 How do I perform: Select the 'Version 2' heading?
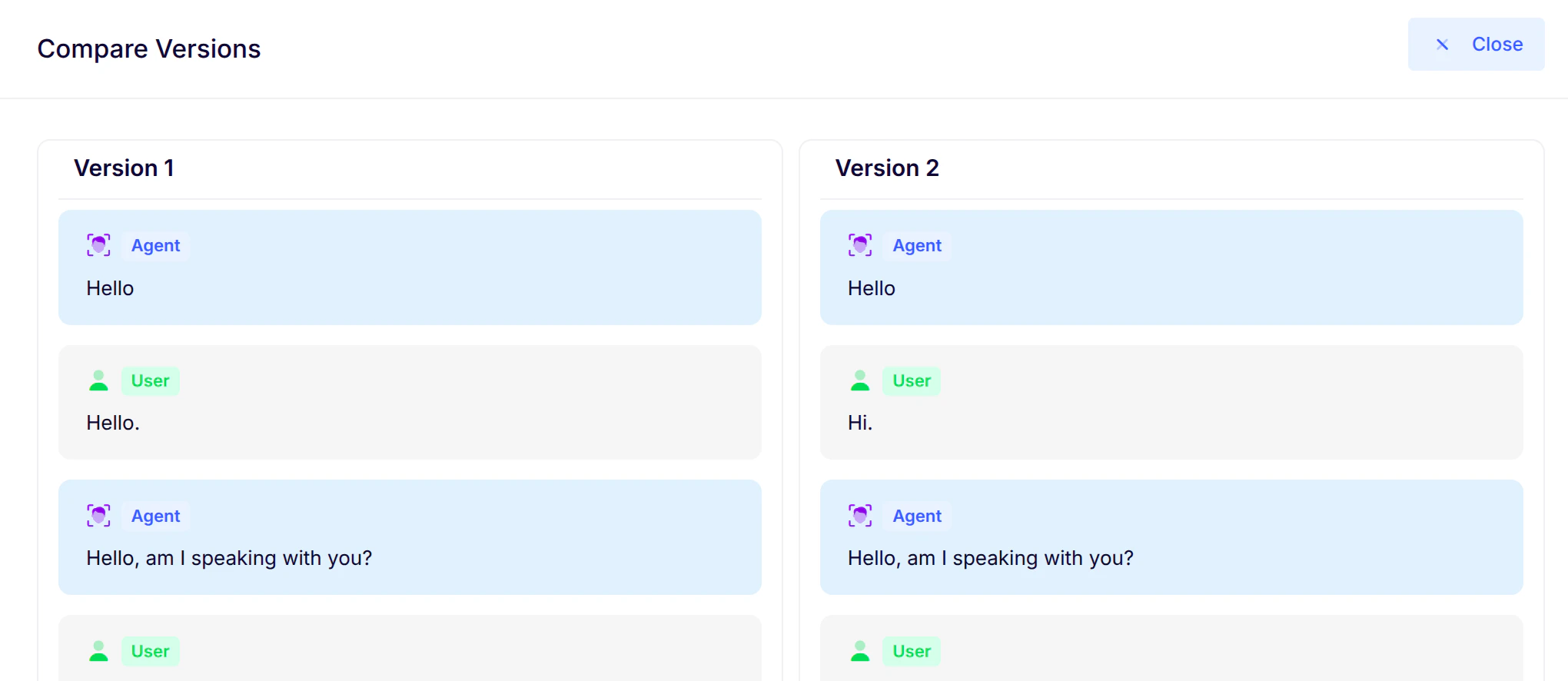(887, 168)
